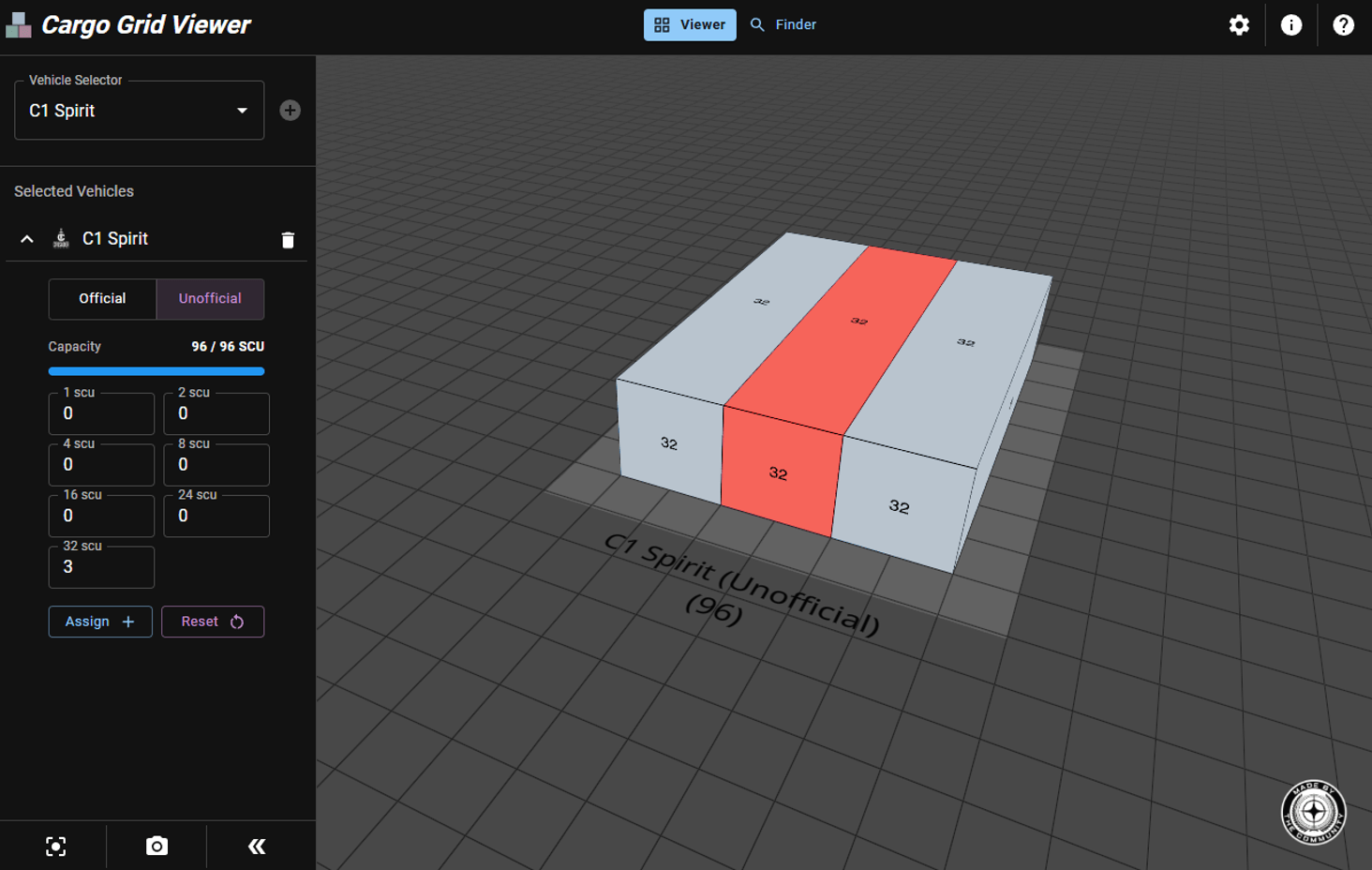The height and width of the screenshot is (870, 1372).
Task: Click the 2 scu input field
Action: [x=216, y=413]
